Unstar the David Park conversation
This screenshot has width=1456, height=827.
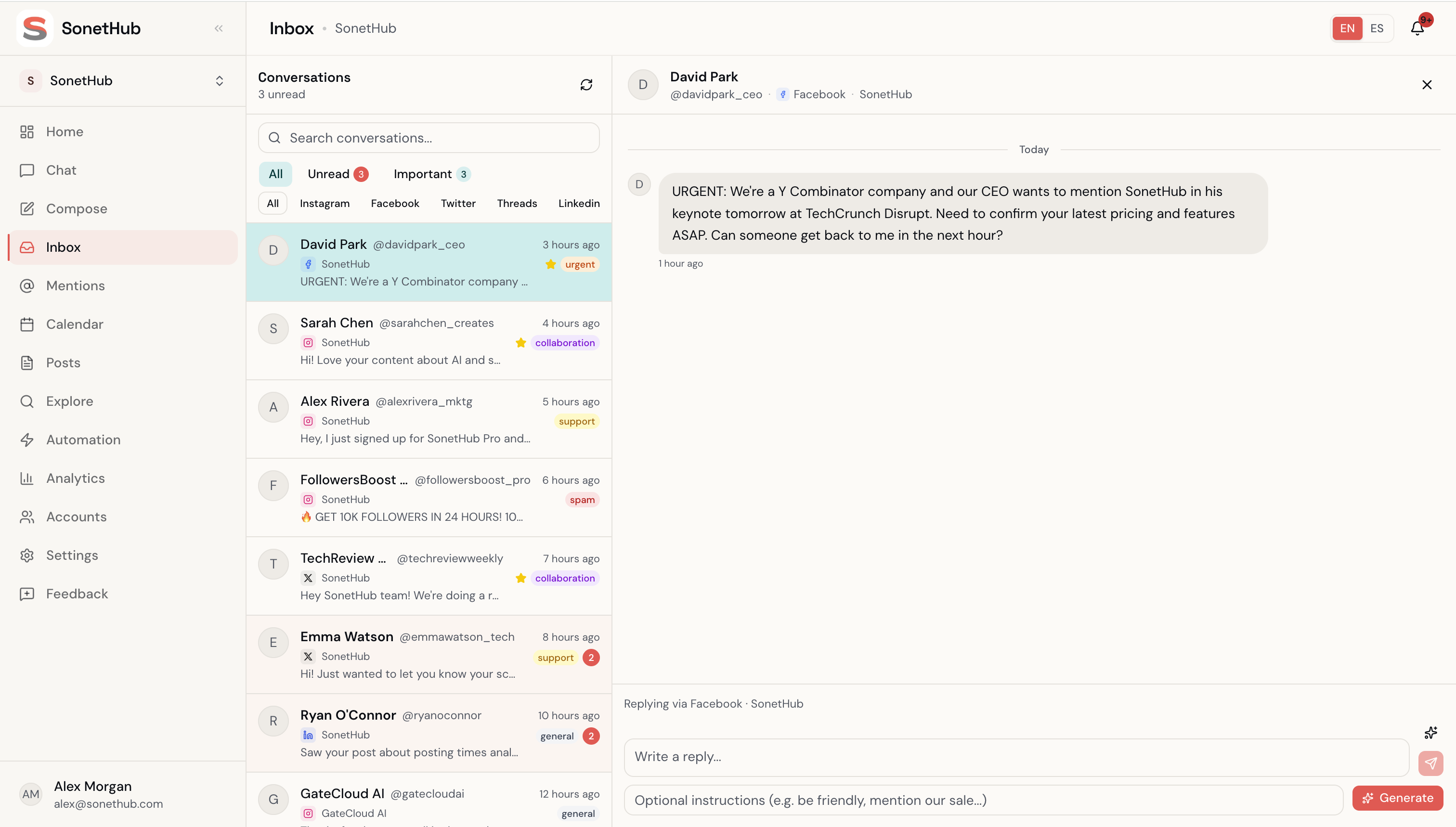coord(550,264)
